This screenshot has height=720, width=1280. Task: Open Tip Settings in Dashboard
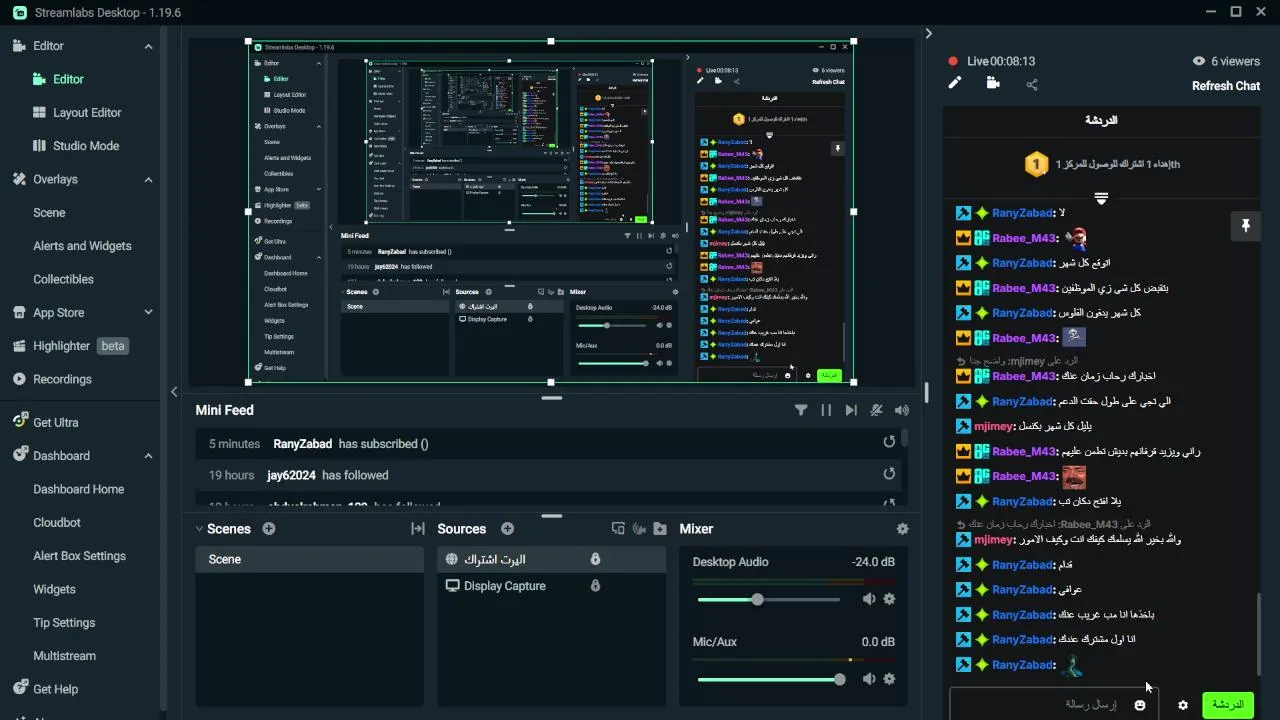pos(64,623)
